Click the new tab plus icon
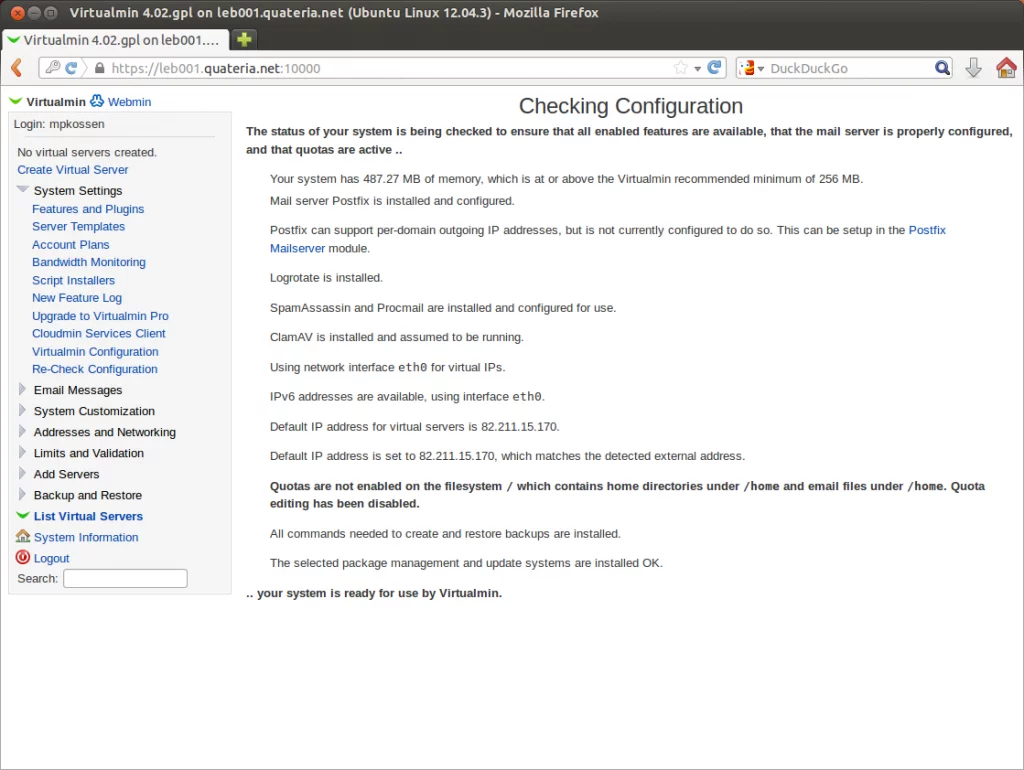The height and width of the screenshot is (770, 1024). [244, 40]
